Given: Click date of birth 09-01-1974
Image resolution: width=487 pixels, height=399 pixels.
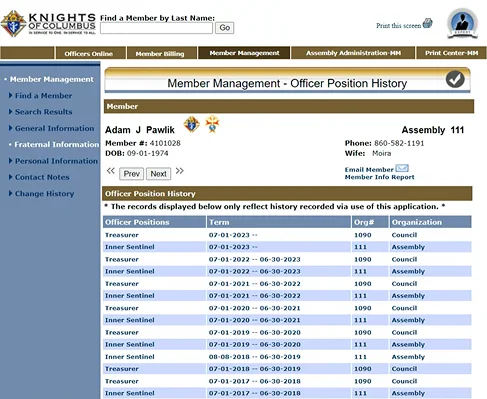Looking at the screenshot, I should coord(147,153).
